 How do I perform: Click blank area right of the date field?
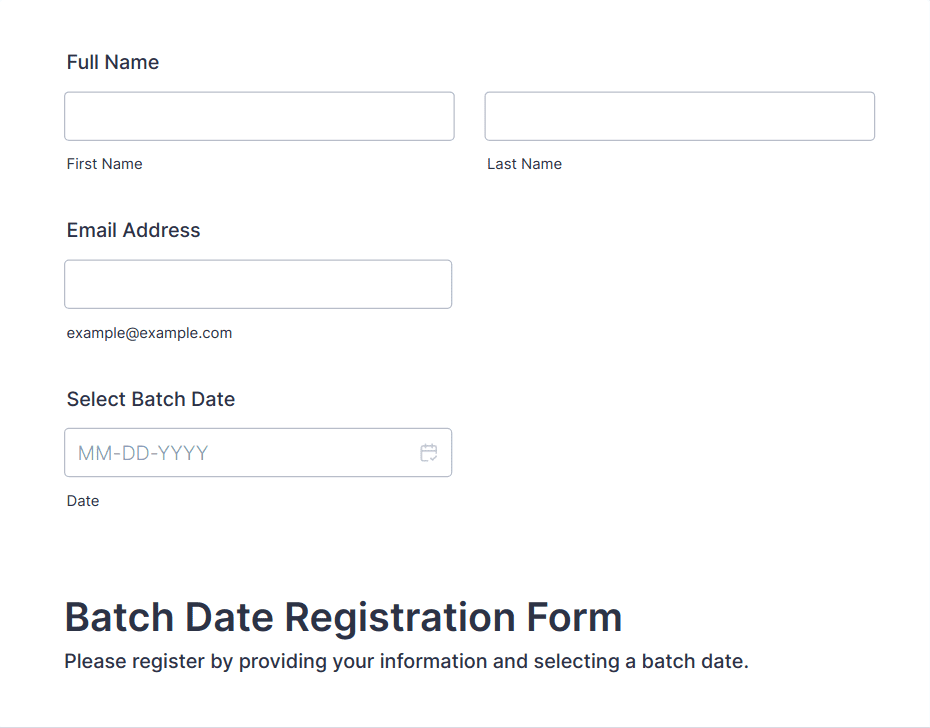pos(680,453)
